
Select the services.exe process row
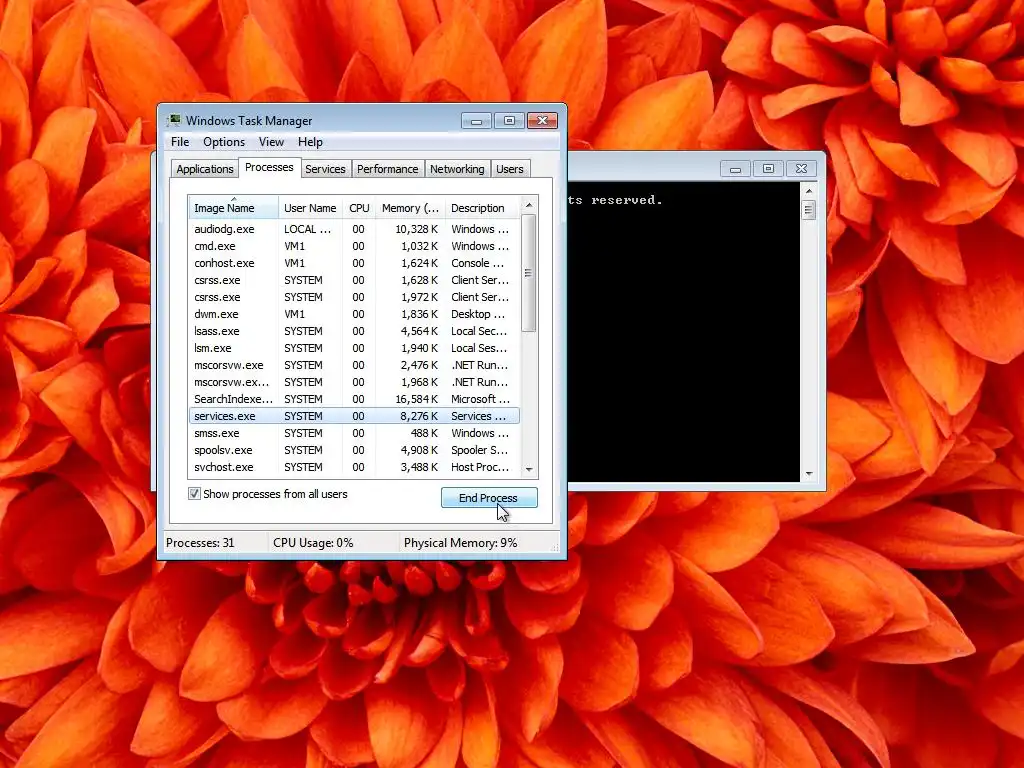point(354,416)
